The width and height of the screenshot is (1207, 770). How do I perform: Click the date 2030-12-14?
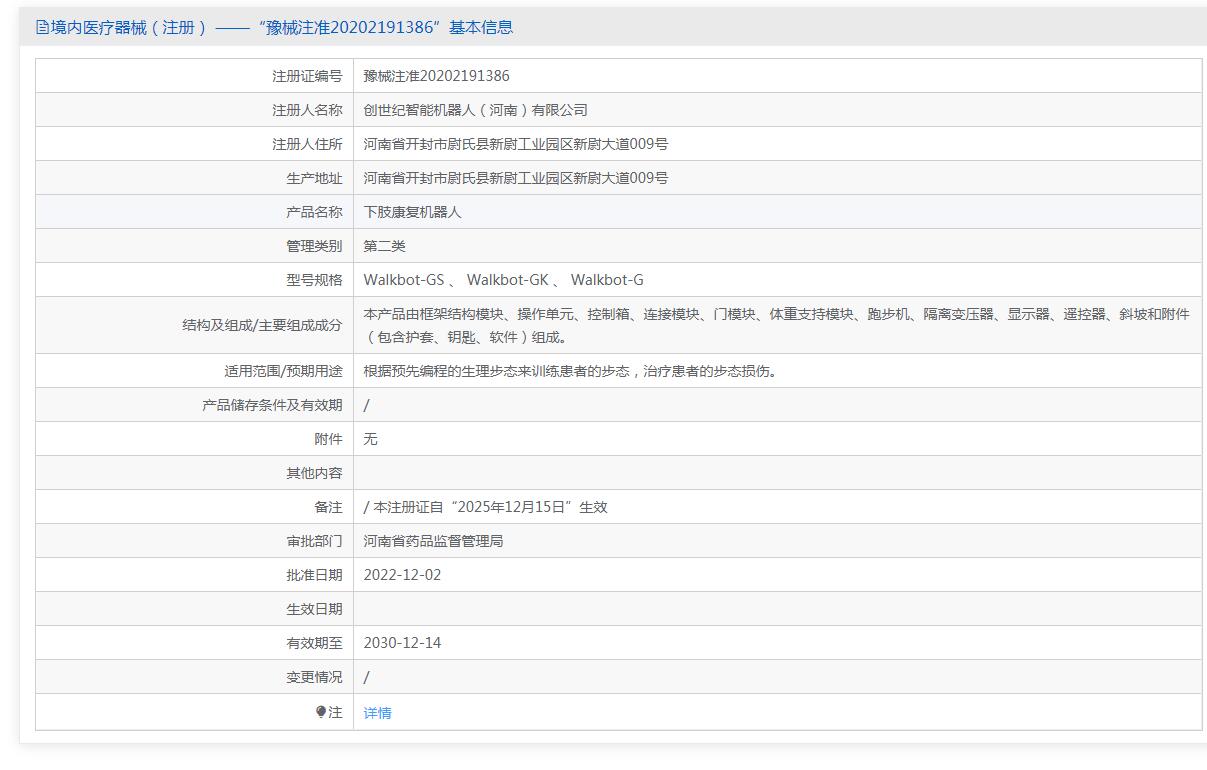pyautogui.click(x=402, y=643)
